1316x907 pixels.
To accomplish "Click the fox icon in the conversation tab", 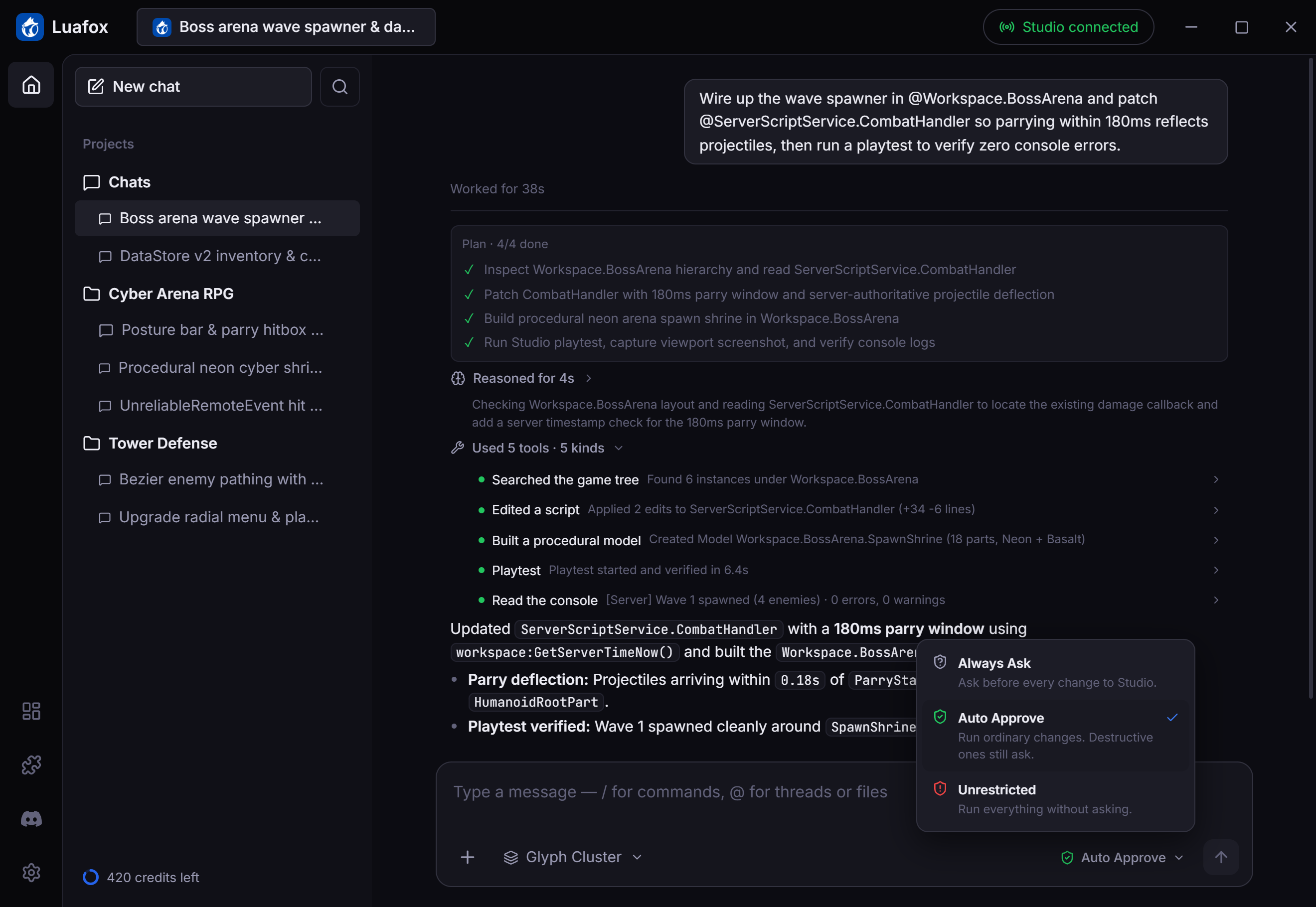I will (x=162, y=27).
